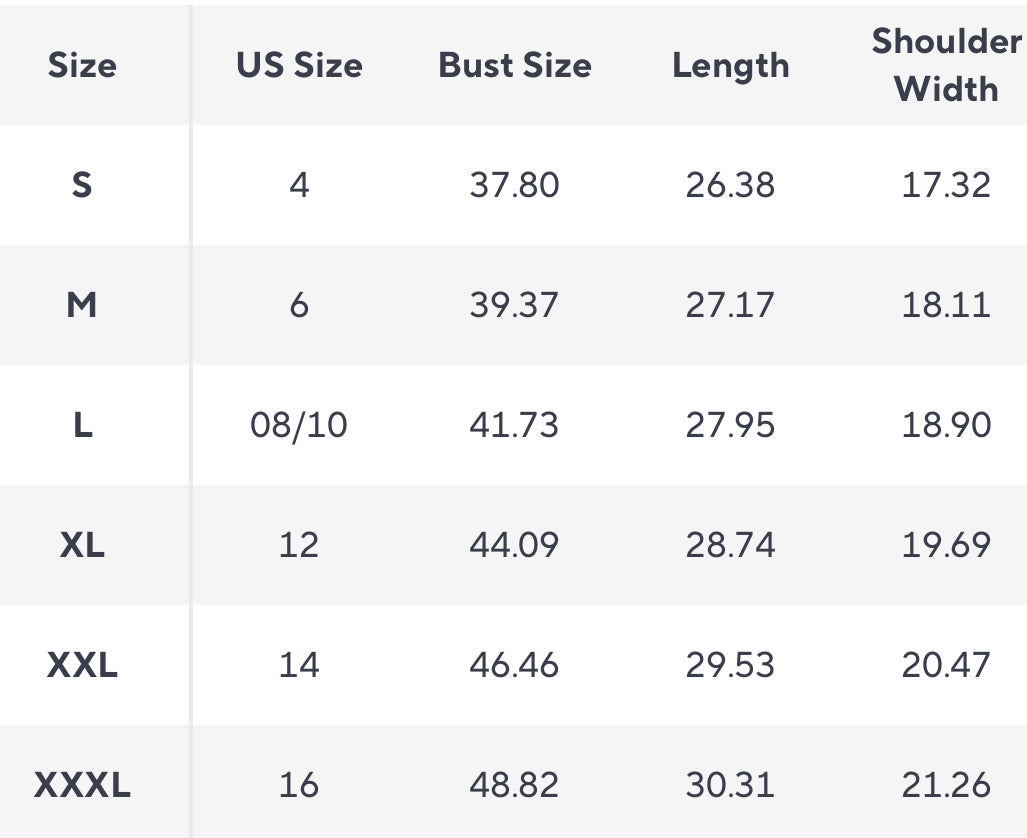Select the L size row label
1027x838 pixels.
coord(82,425)
